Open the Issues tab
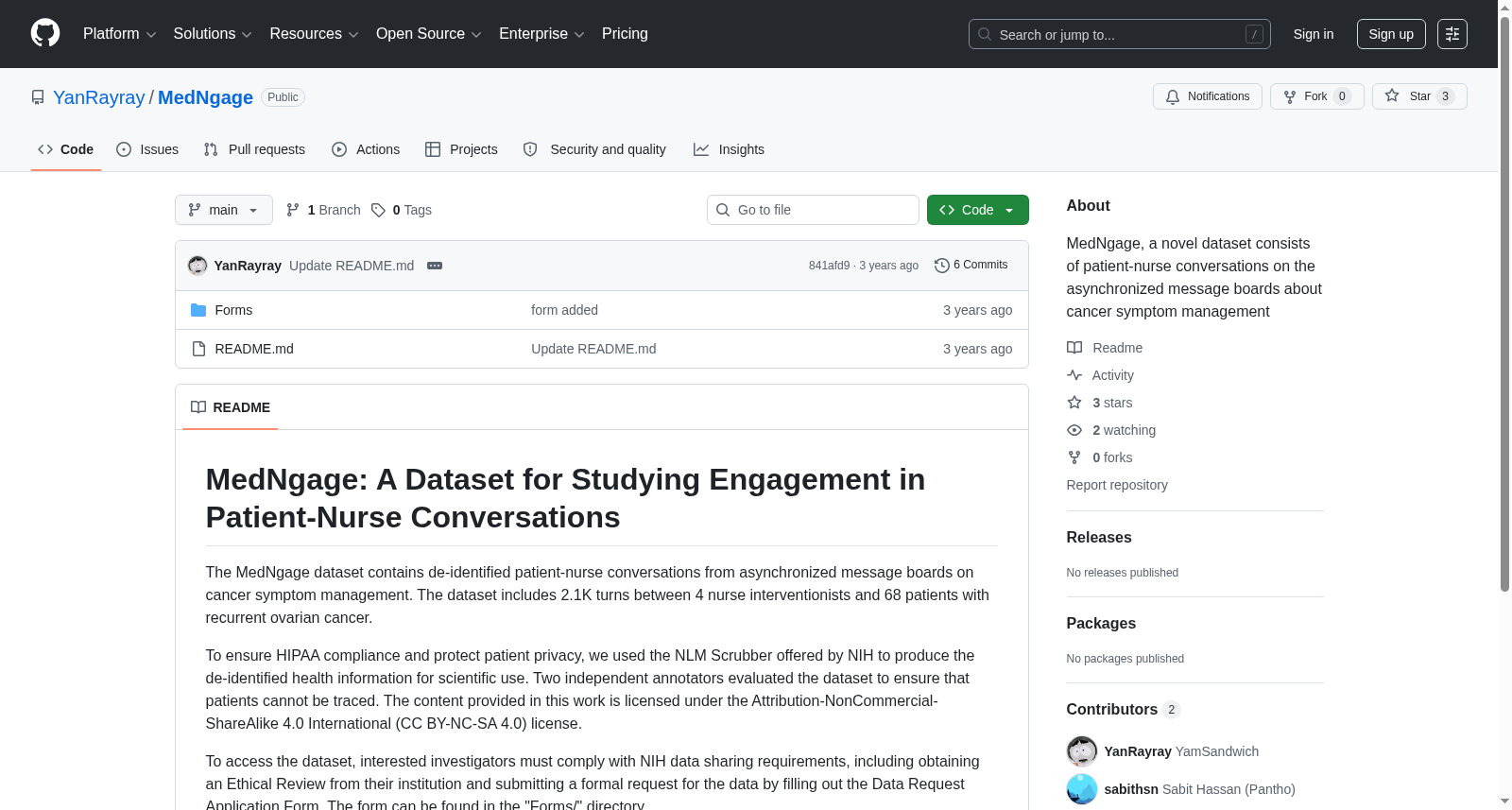 click(x=147, y=149)
